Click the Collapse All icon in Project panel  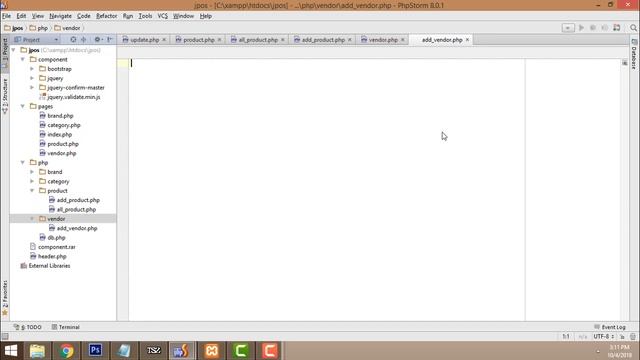[84, 40]
